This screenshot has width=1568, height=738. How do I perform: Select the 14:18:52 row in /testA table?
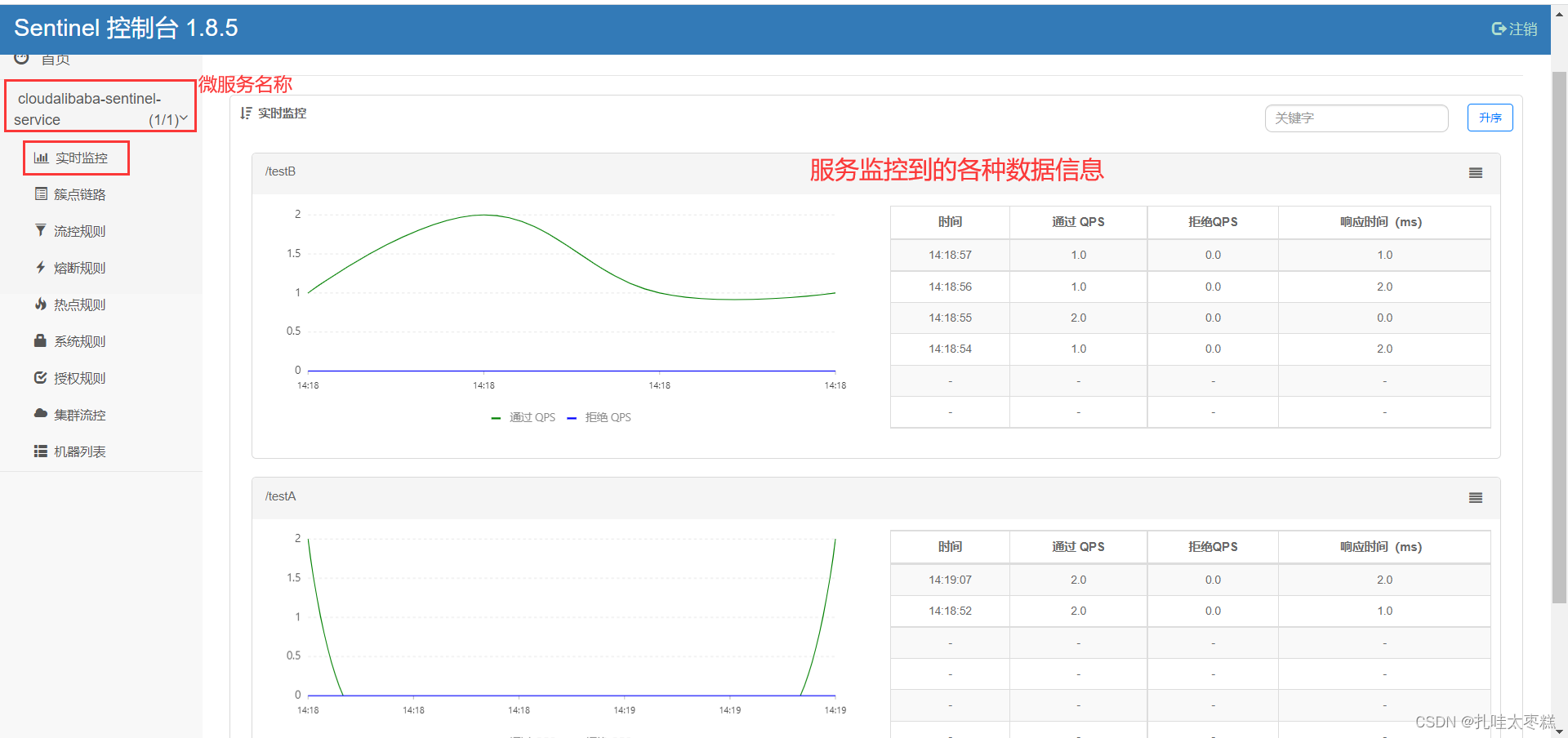coord(1191,611)
